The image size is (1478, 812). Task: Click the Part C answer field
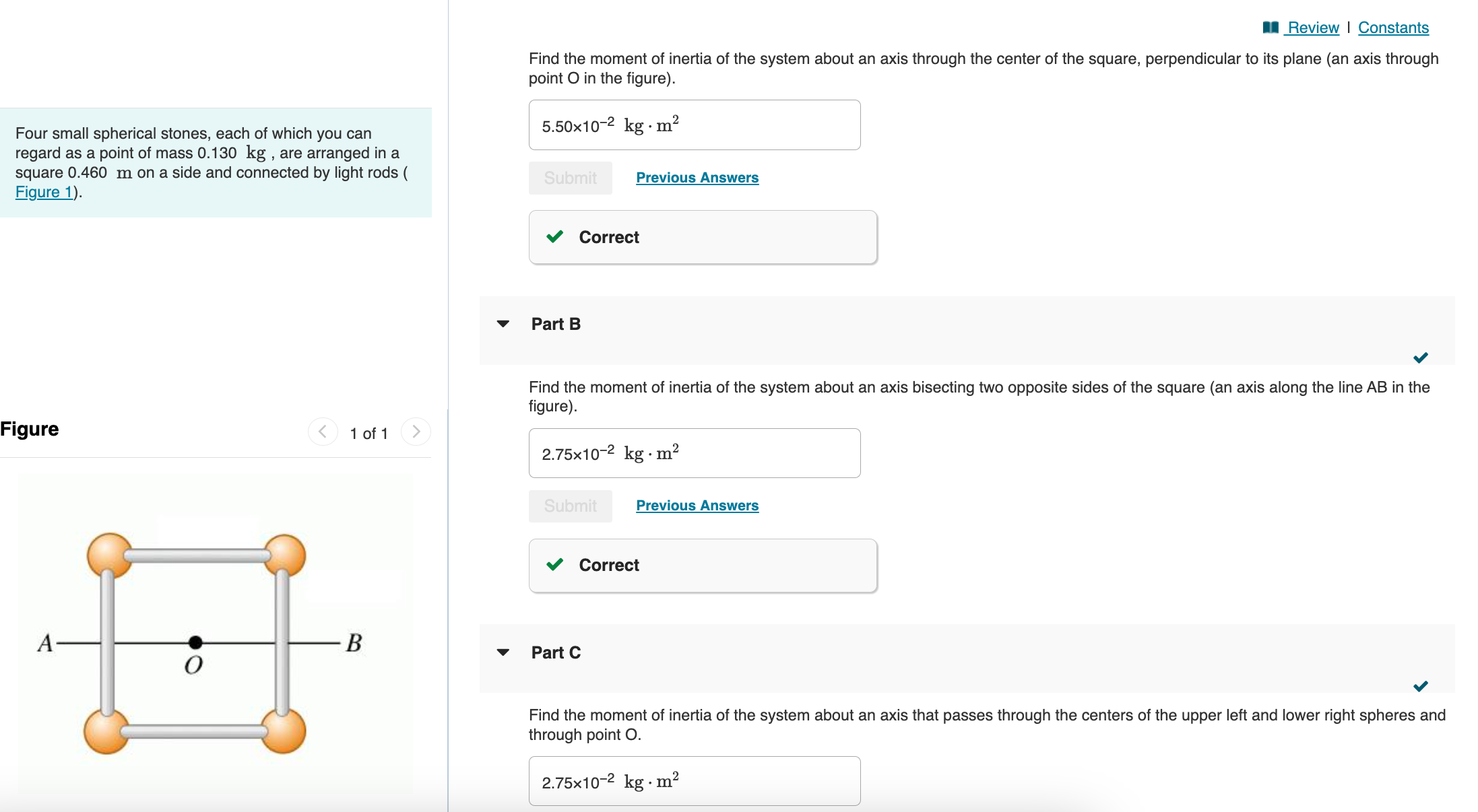694,781
